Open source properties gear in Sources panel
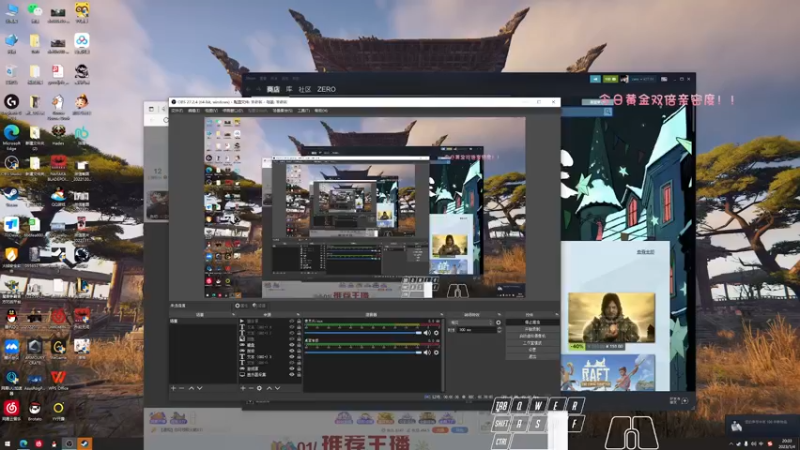Screen dimensions: 800x450 point(259,388)
